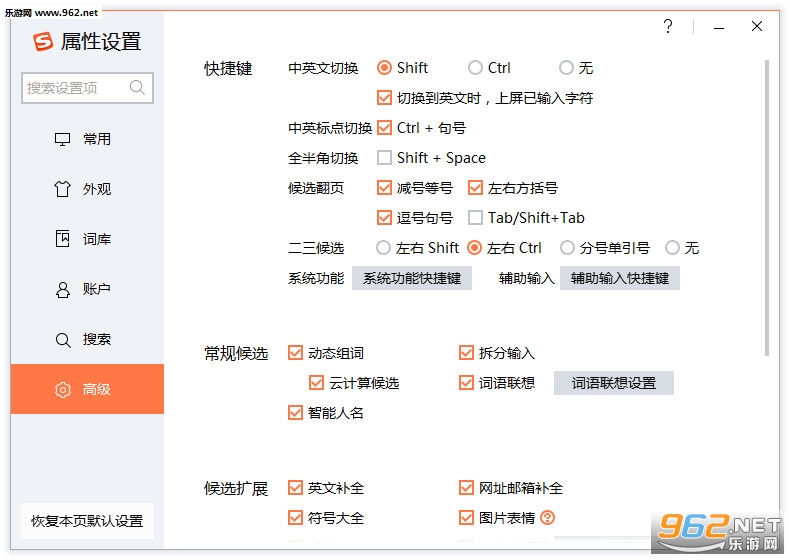Toggle the 动态组词 checkbox

(x=295, y=353)
